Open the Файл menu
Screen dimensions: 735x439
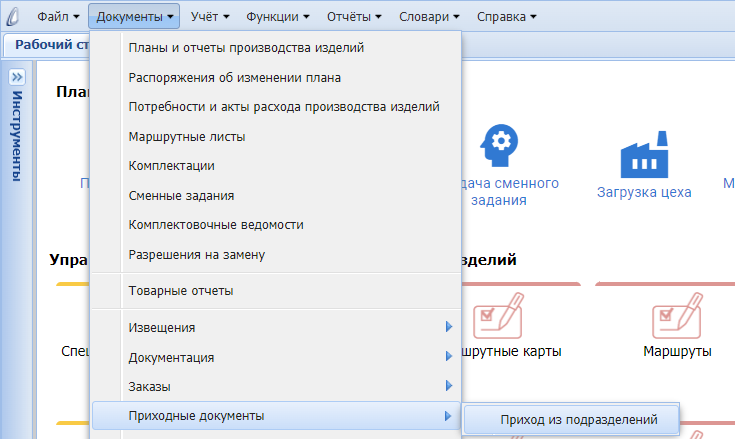(59, 17)
